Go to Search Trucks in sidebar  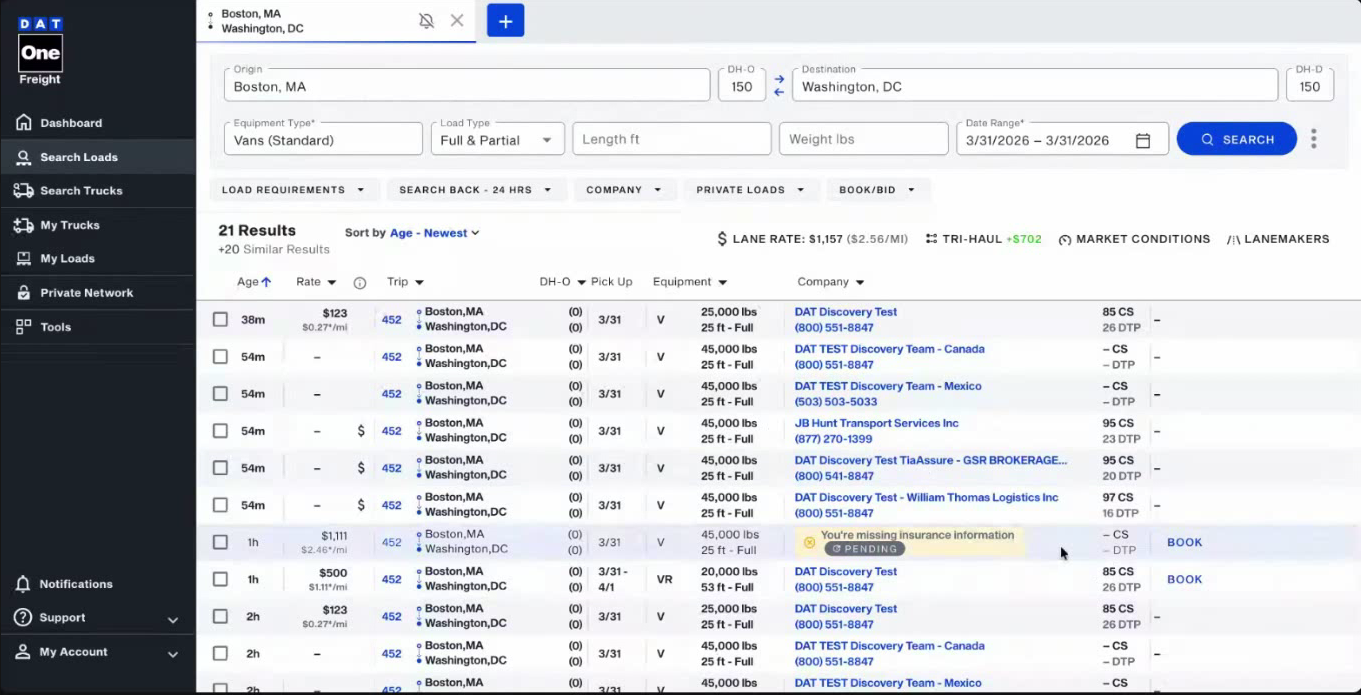[81, 191]
